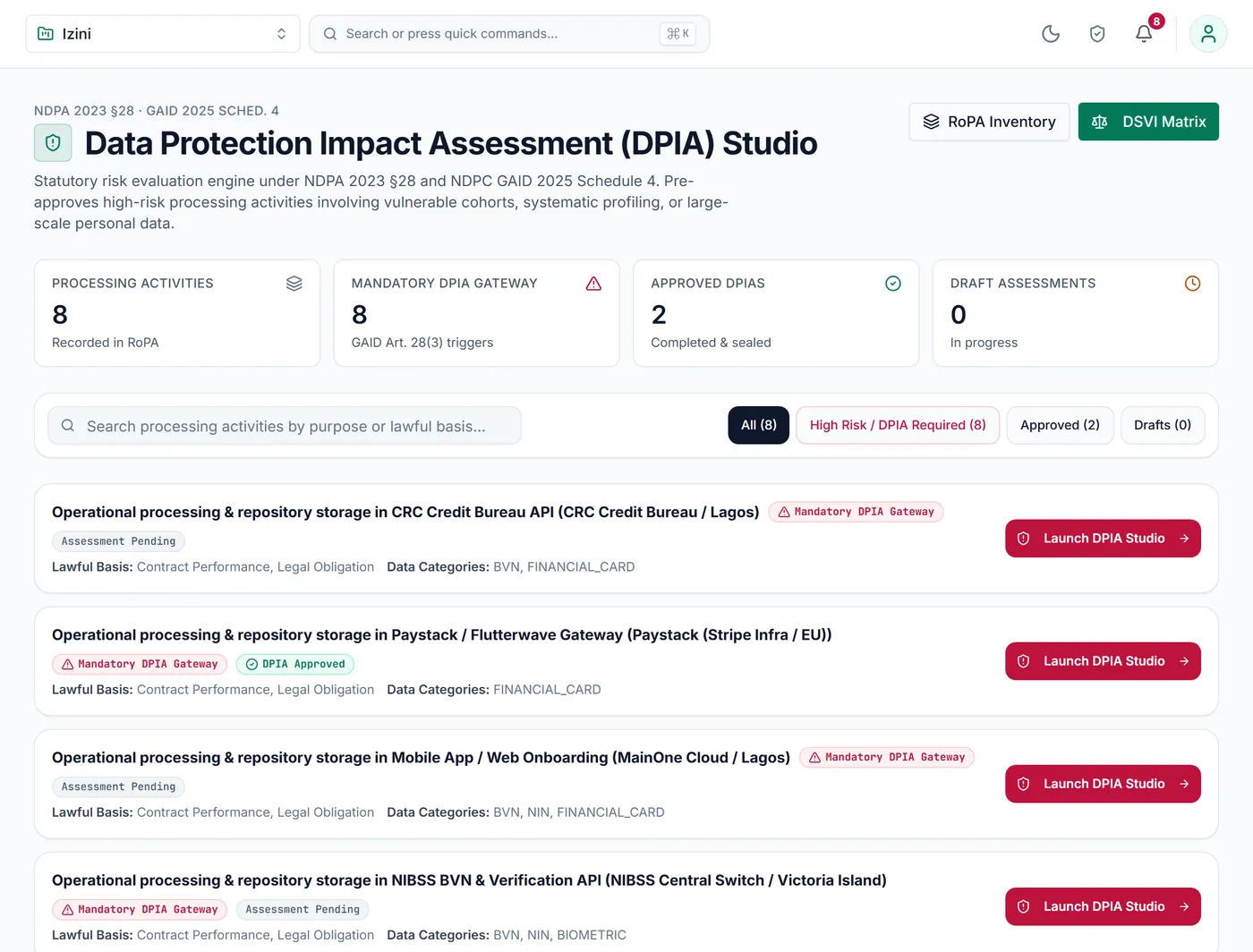Image resolution: width=1253 pixels, height=952 pixels.
Task: Click the shield icon beside DPIA Studio title
Action: [x=53, y=143]
